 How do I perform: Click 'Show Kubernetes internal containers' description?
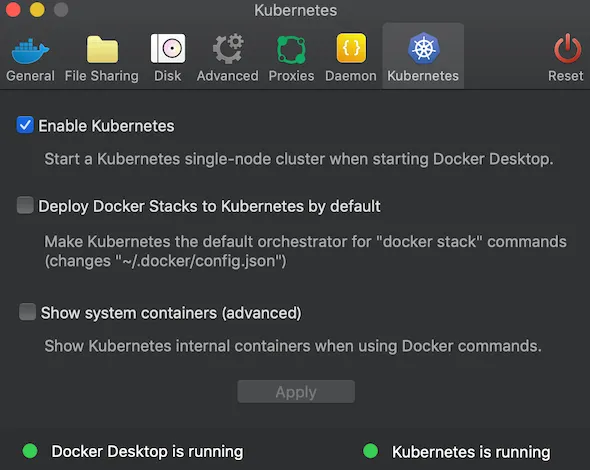click(293, 346)
